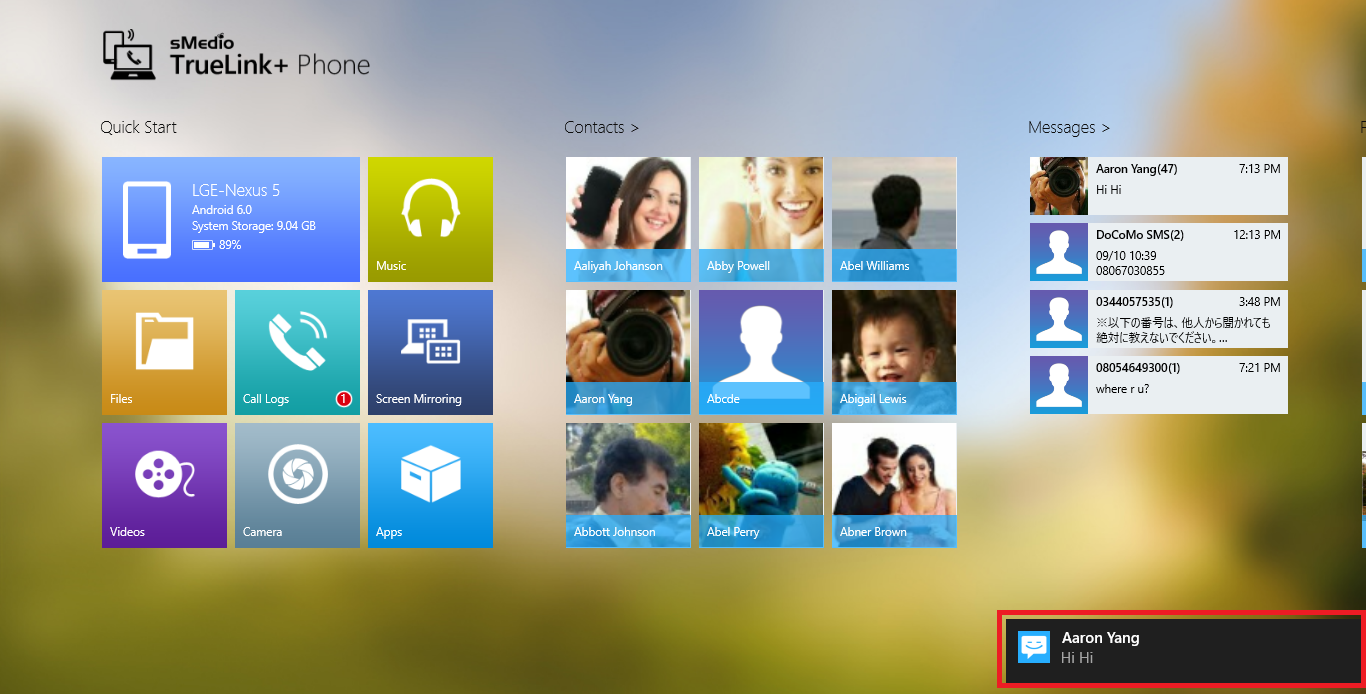
Task: Select the LGE-Nexus 5 device tile
Action: pyautogui.click(x=230, y=219)
